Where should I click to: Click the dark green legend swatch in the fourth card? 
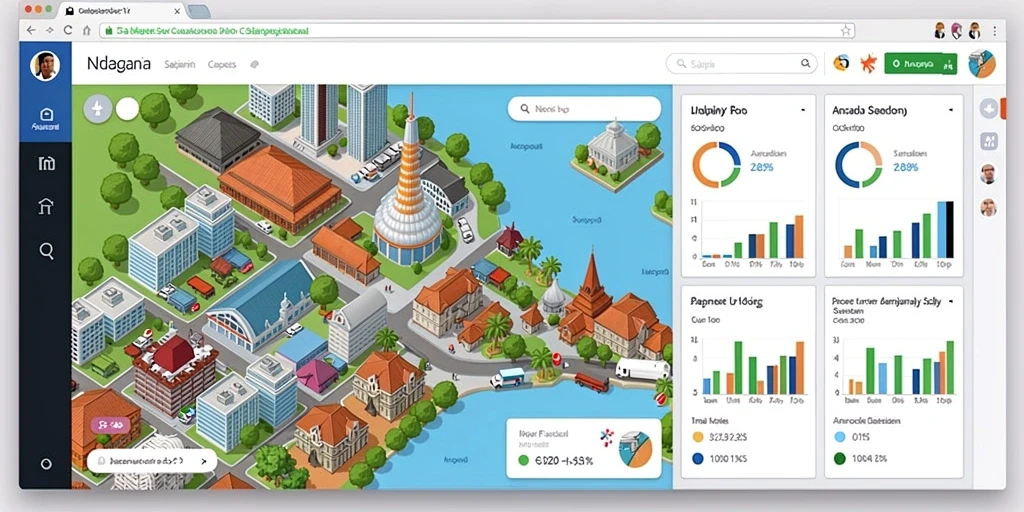point(840,458)
